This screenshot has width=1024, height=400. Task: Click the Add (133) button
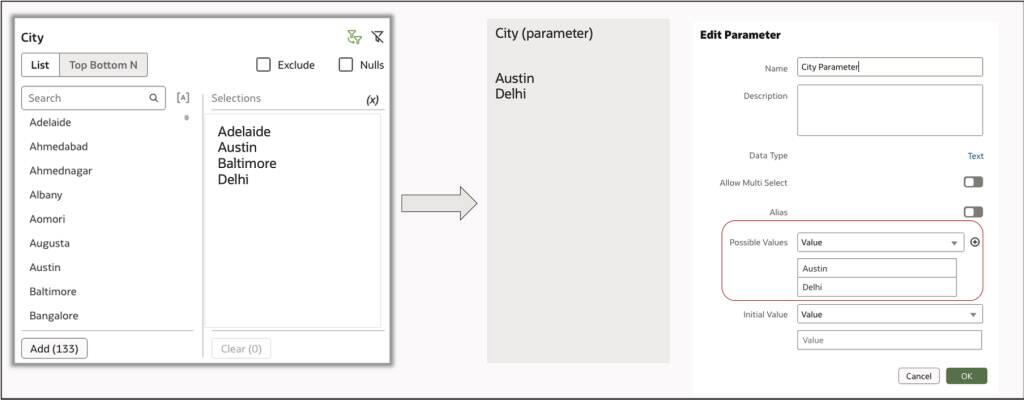54,348
